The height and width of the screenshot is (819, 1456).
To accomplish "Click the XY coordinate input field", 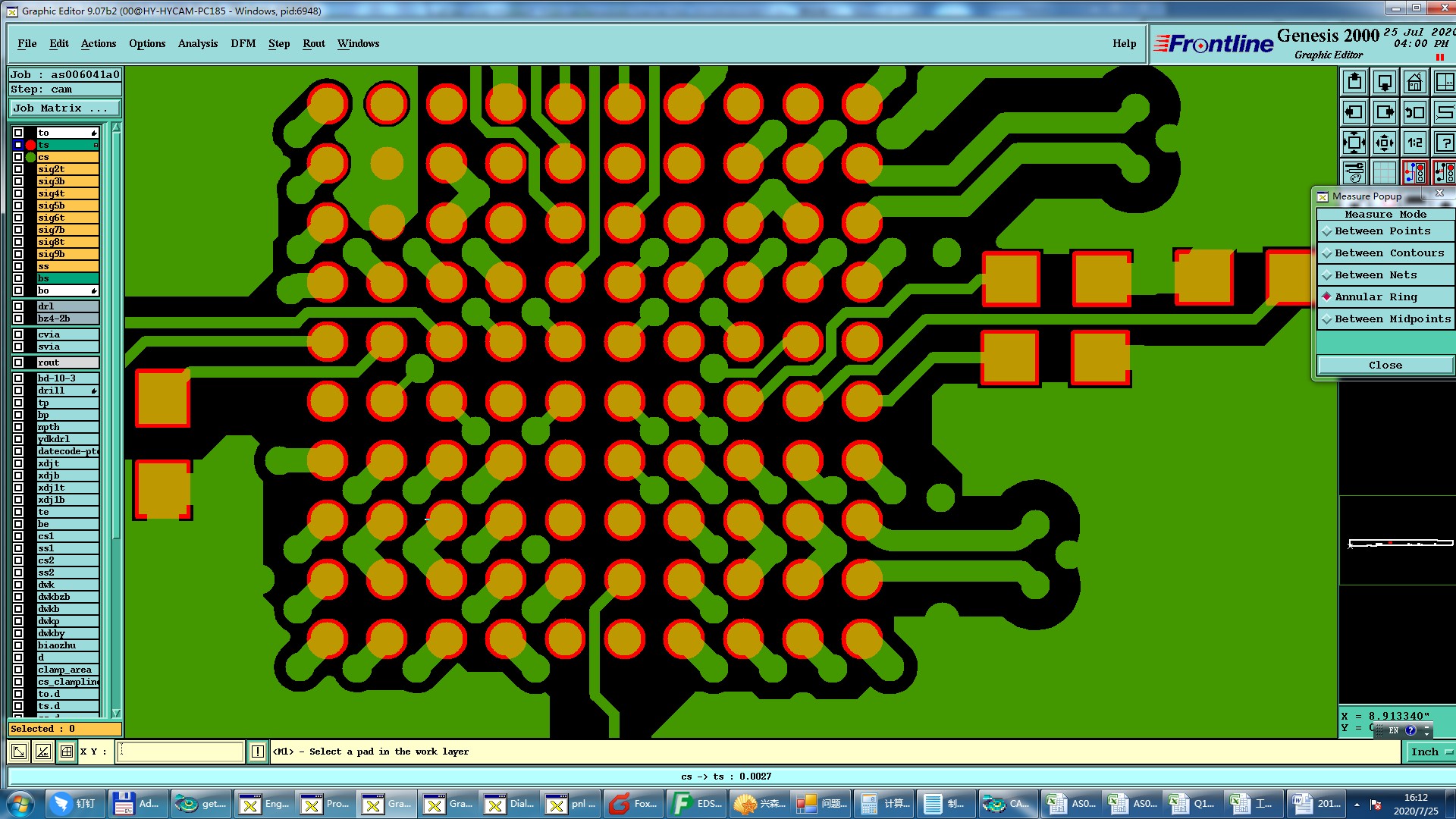I will coord(180,752).
